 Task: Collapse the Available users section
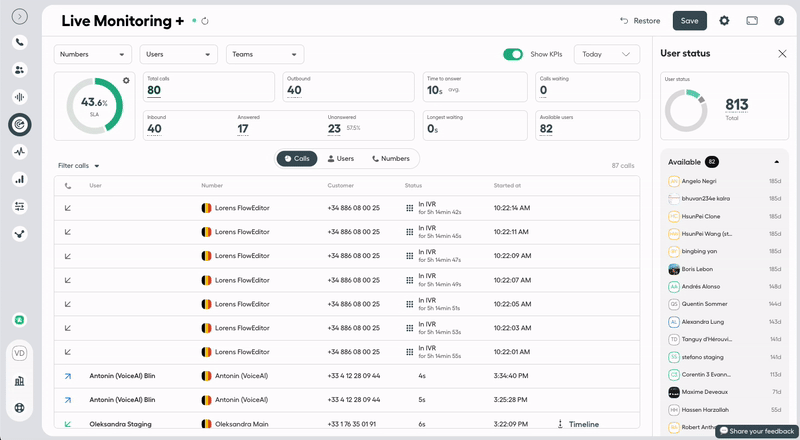(x=776, y=161)
